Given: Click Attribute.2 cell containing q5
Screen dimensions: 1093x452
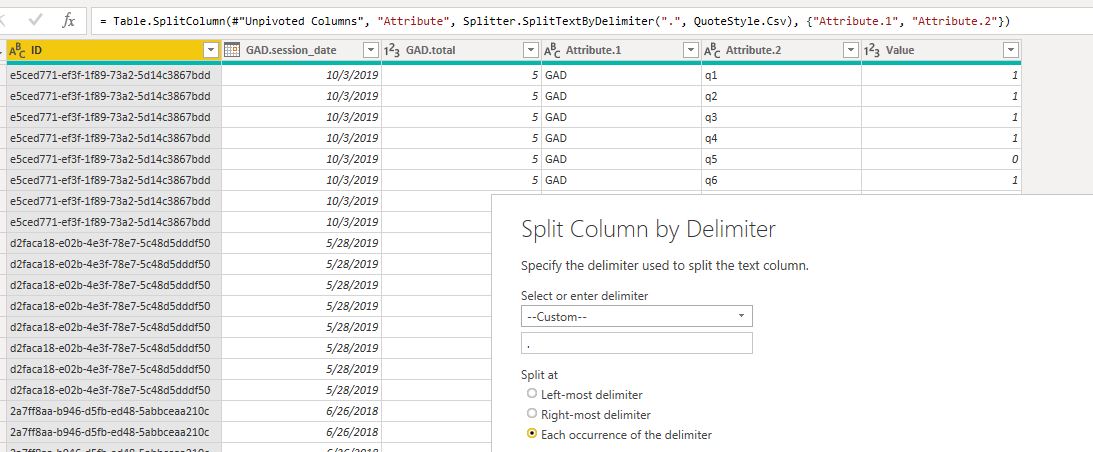Looking at the screenshot, I should (781, 159).
